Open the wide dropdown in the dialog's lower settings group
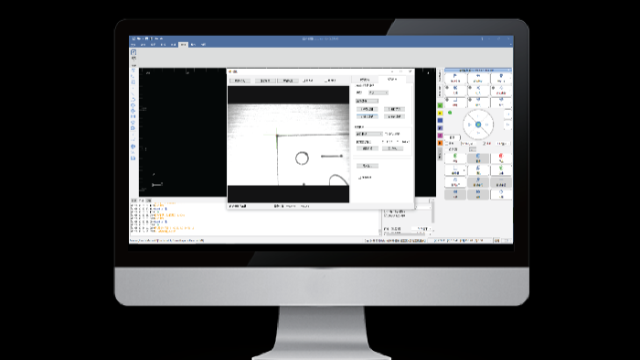640x360 pixels. (369, 134)
